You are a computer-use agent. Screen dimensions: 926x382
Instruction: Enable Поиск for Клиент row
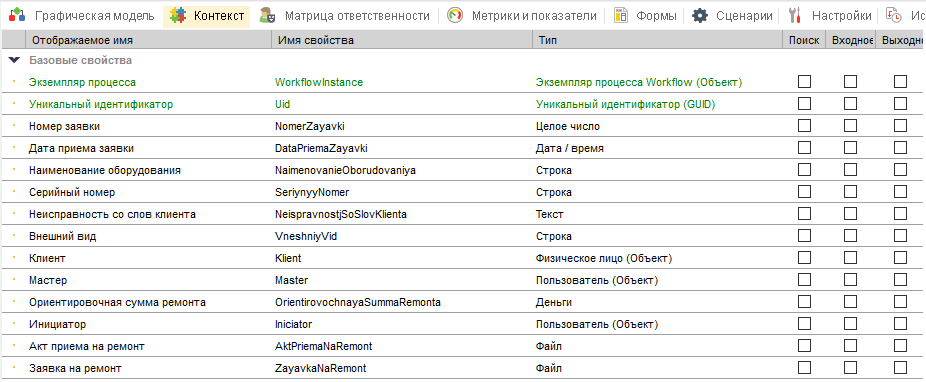pos(804,257)
